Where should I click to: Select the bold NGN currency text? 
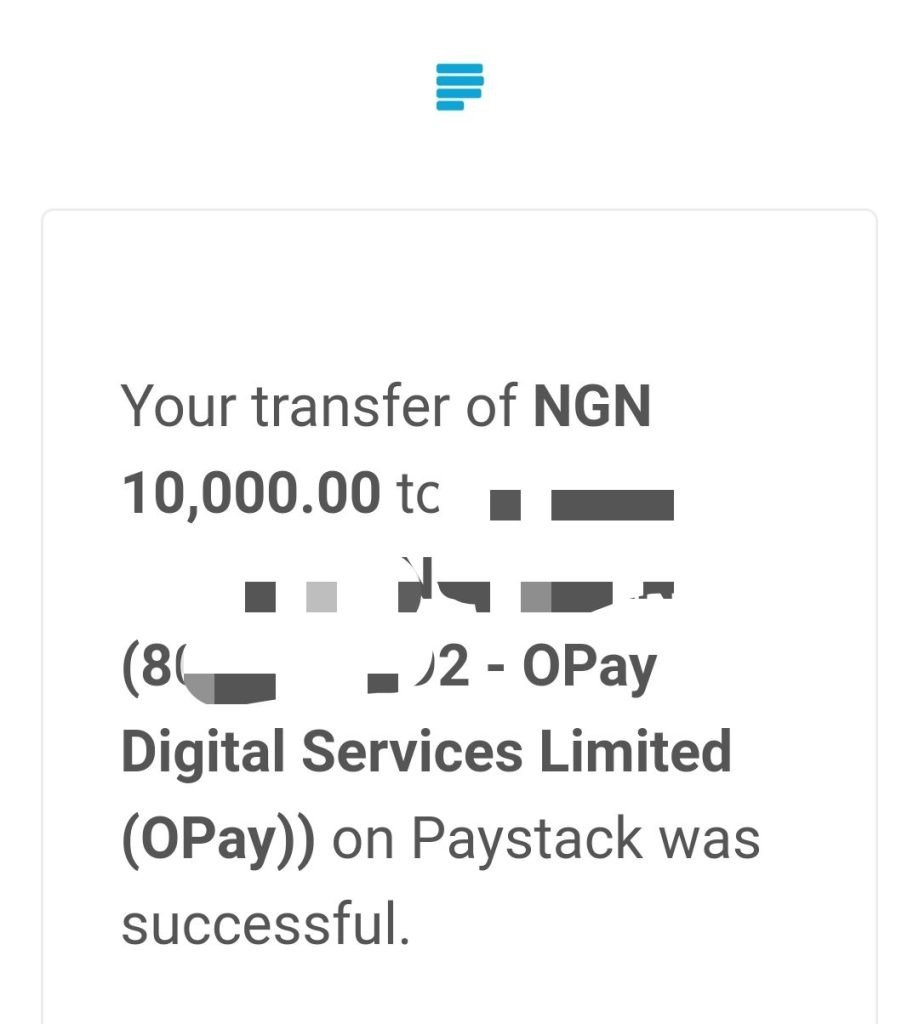592,406
